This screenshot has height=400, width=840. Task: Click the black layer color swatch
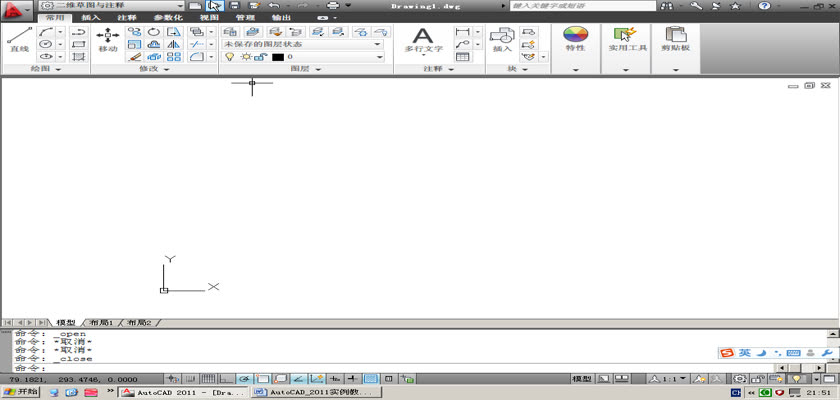278,57
